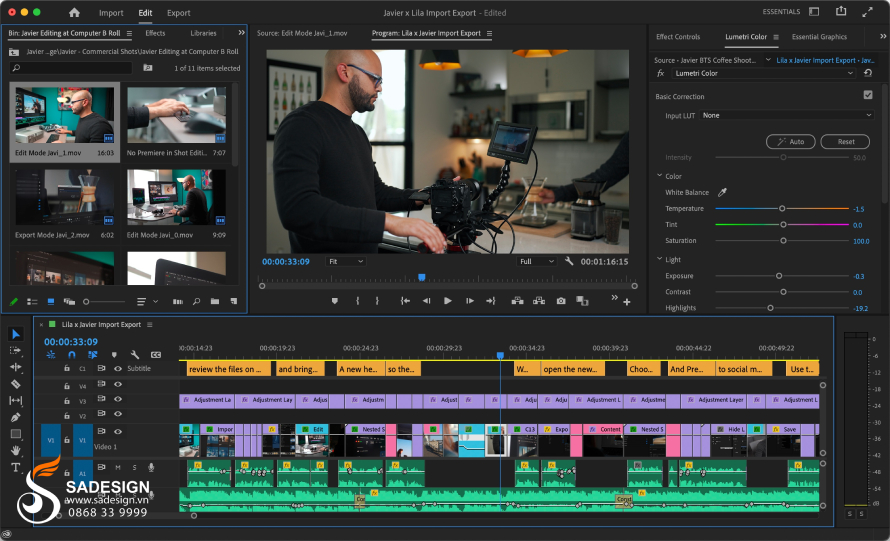
Task: Open Essential Graphics tab
Action: click(x=819, y=36)
